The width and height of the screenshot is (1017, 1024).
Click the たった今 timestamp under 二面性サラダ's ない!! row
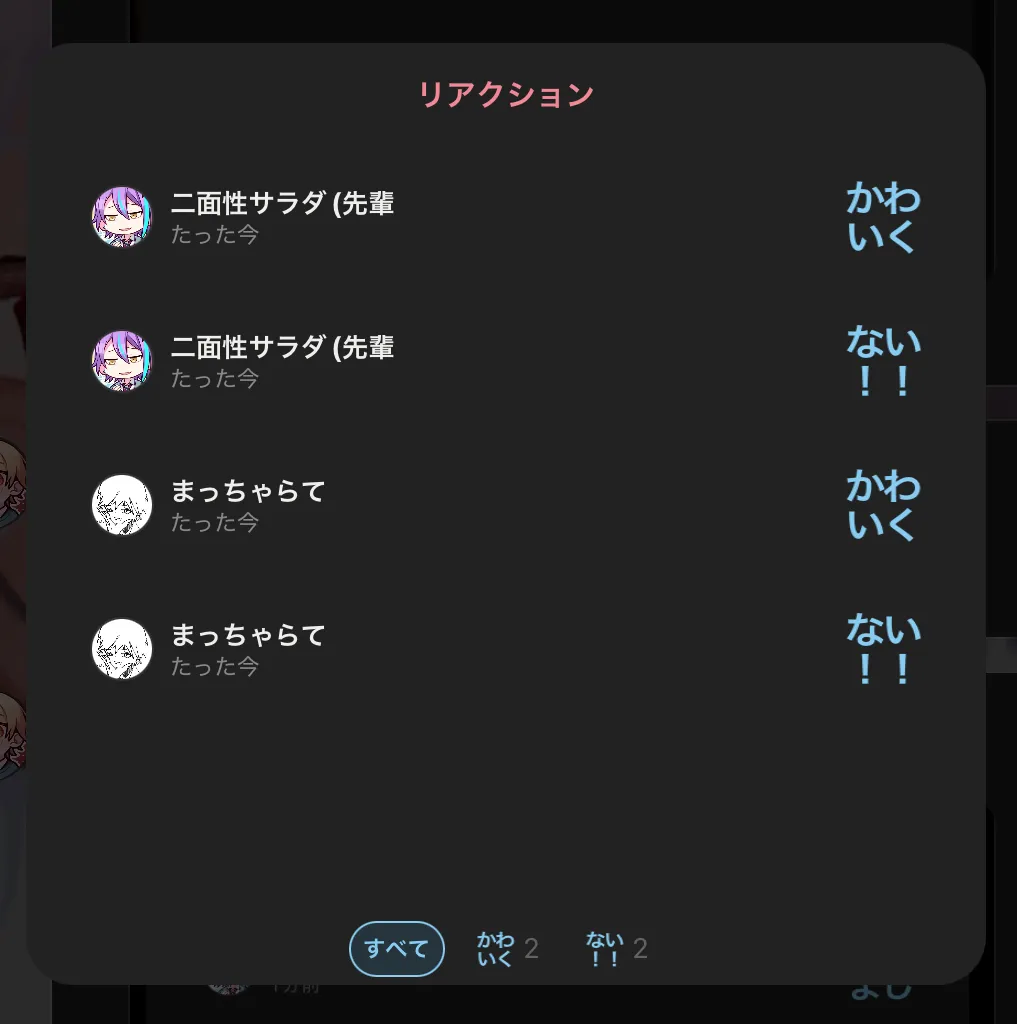(215, 378)
